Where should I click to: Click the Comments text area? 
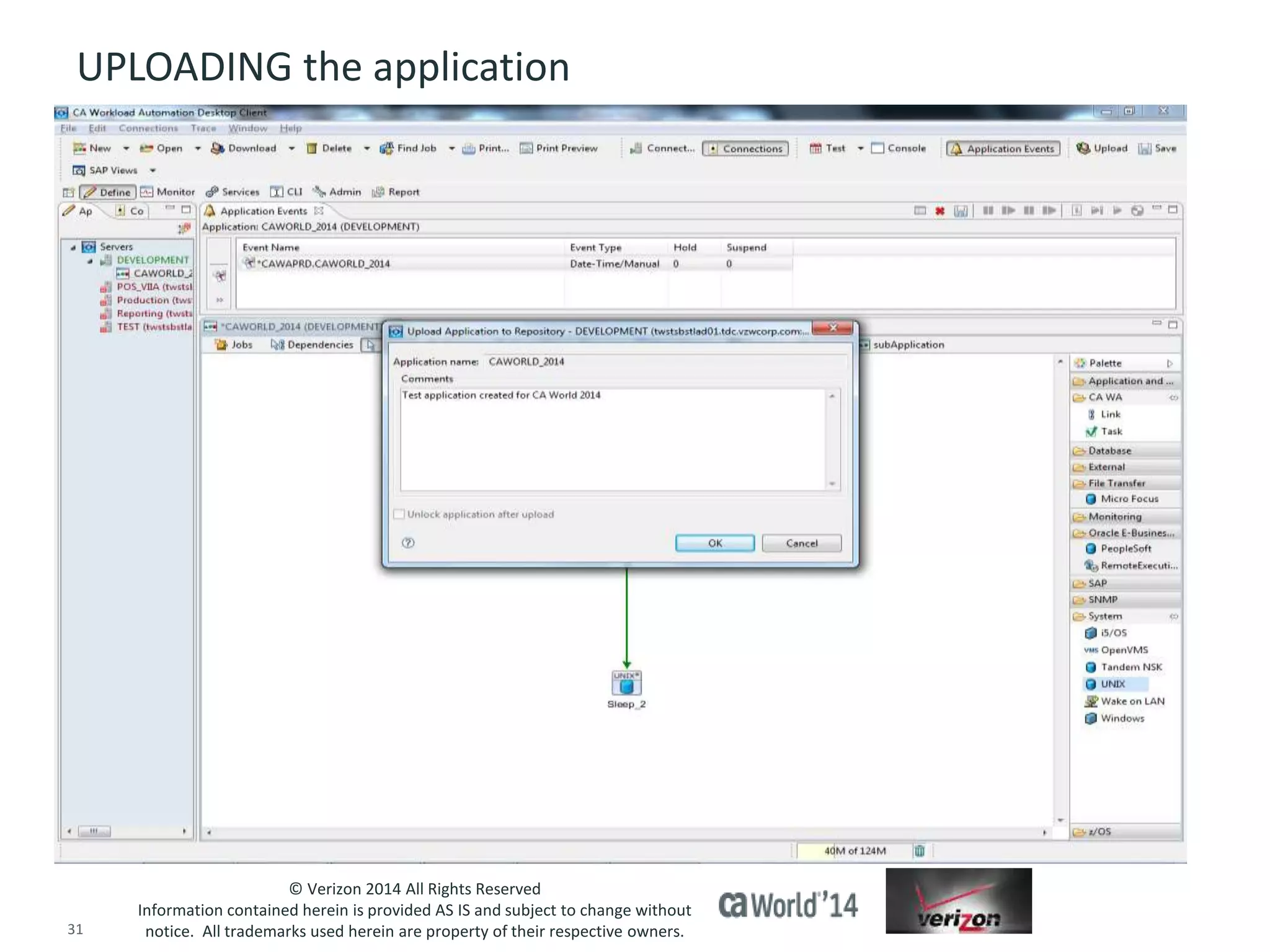tap(614, 440)
